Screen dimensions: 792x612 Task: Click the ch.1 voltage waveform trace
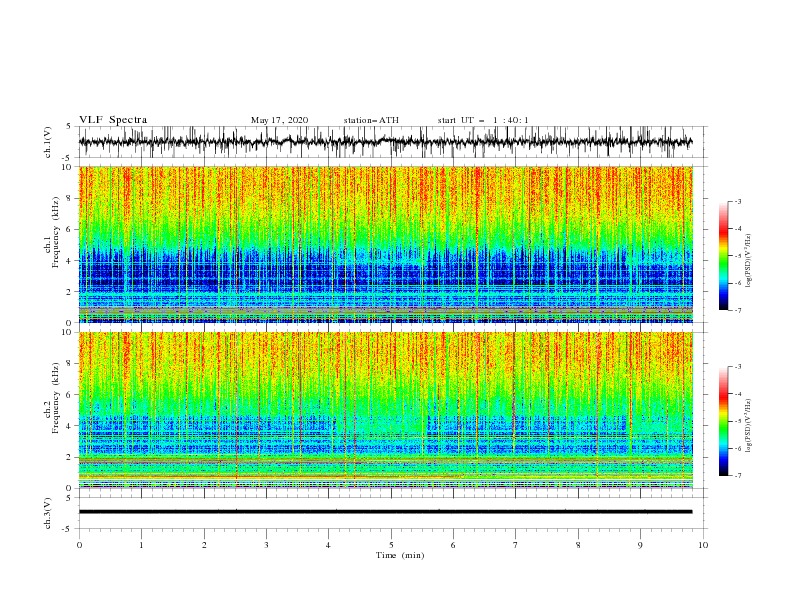385,142
